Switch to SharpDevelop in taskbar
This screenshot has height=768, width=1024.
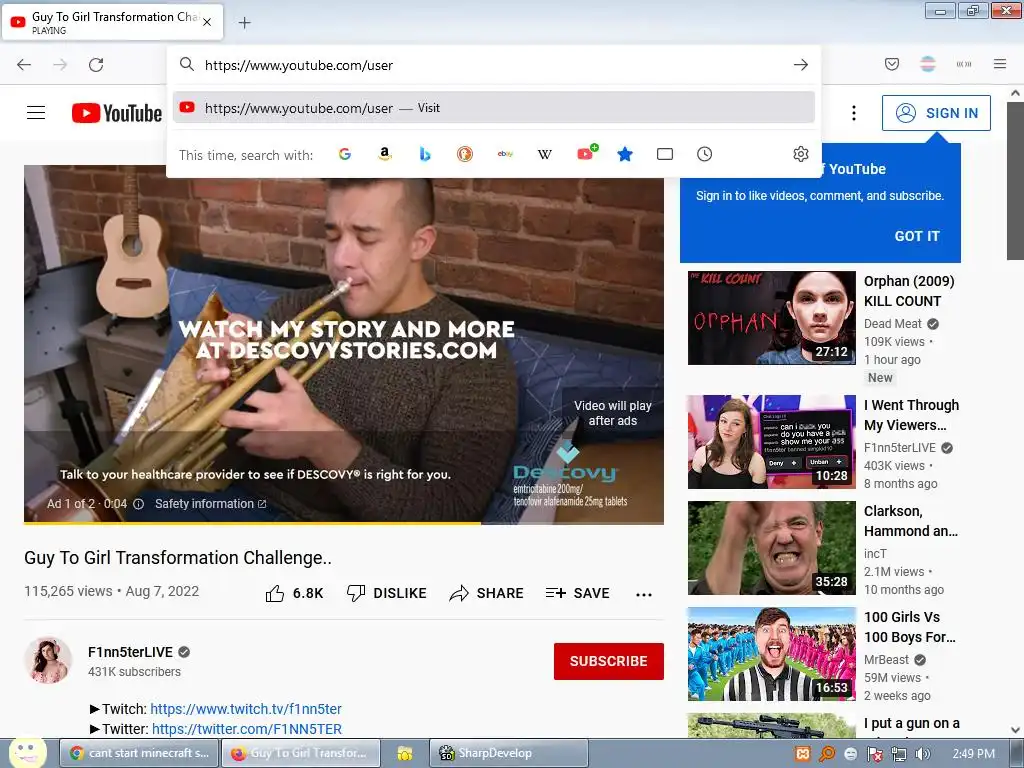pos(509,753)
